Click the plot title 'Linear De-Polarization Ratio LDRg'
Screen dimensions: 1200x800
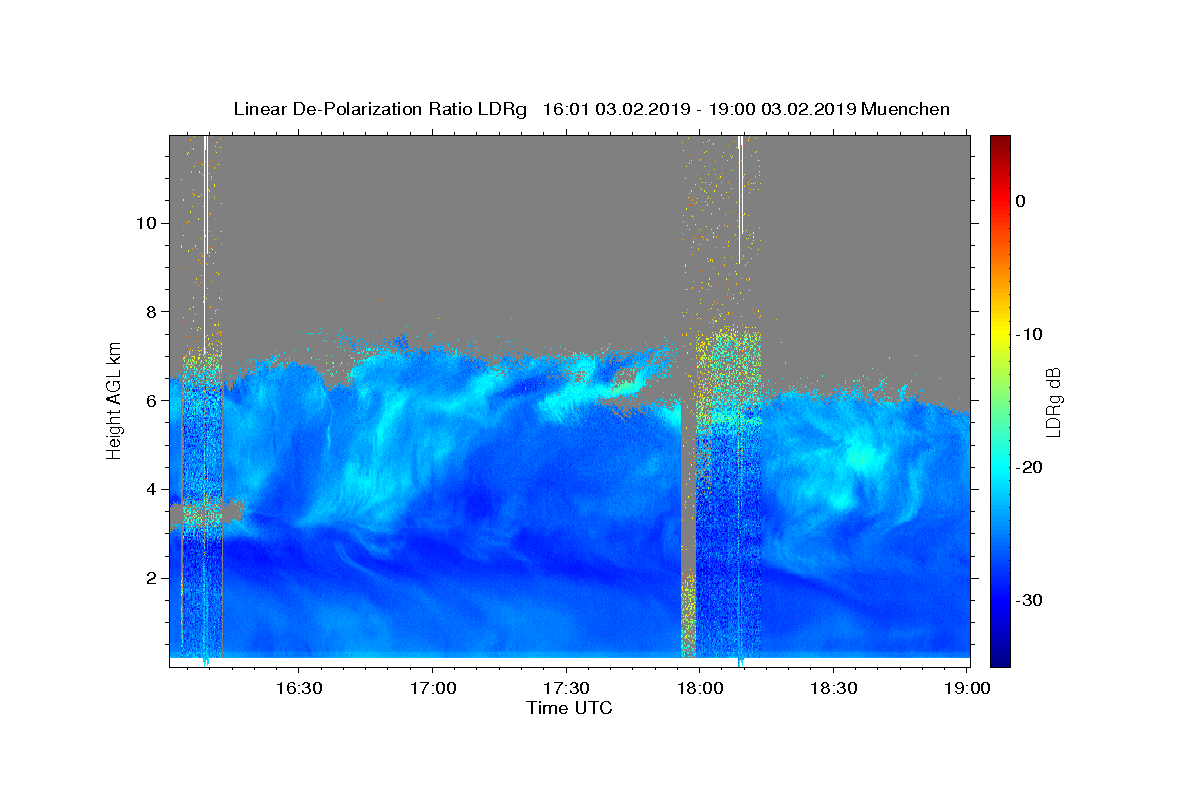[380, 109]
